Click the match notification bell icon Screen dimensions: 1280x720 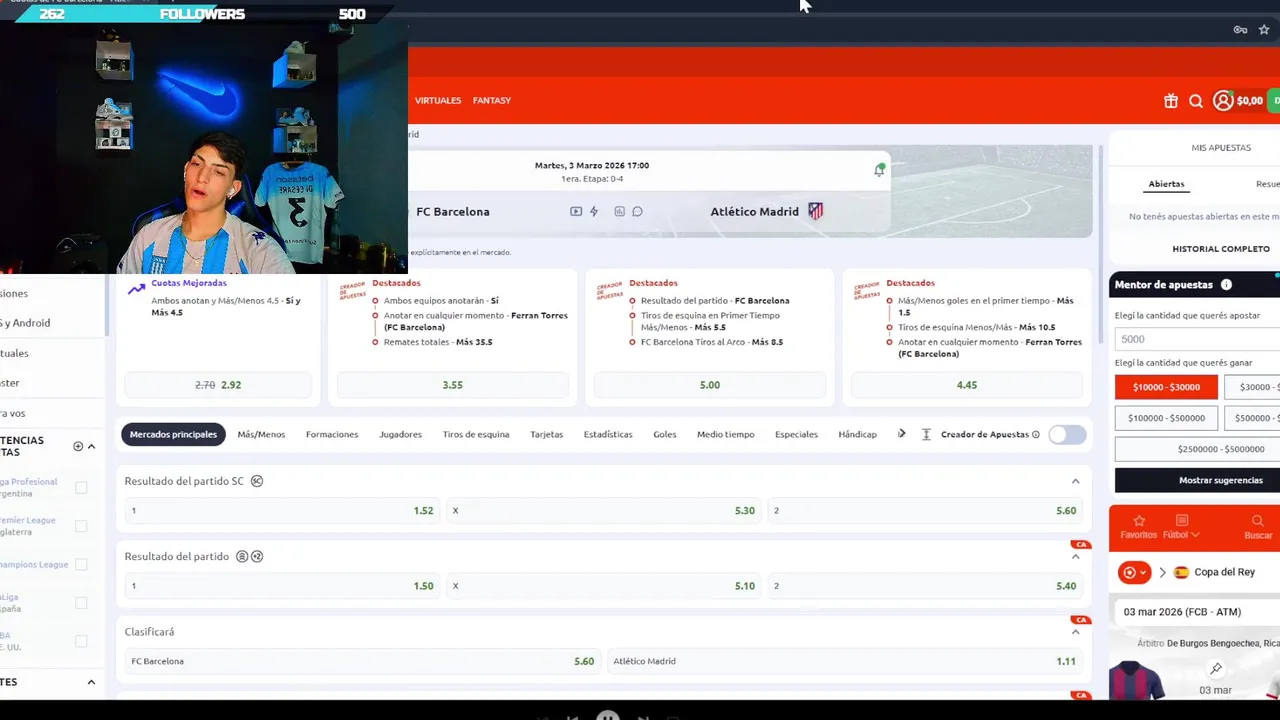point(879,170)
